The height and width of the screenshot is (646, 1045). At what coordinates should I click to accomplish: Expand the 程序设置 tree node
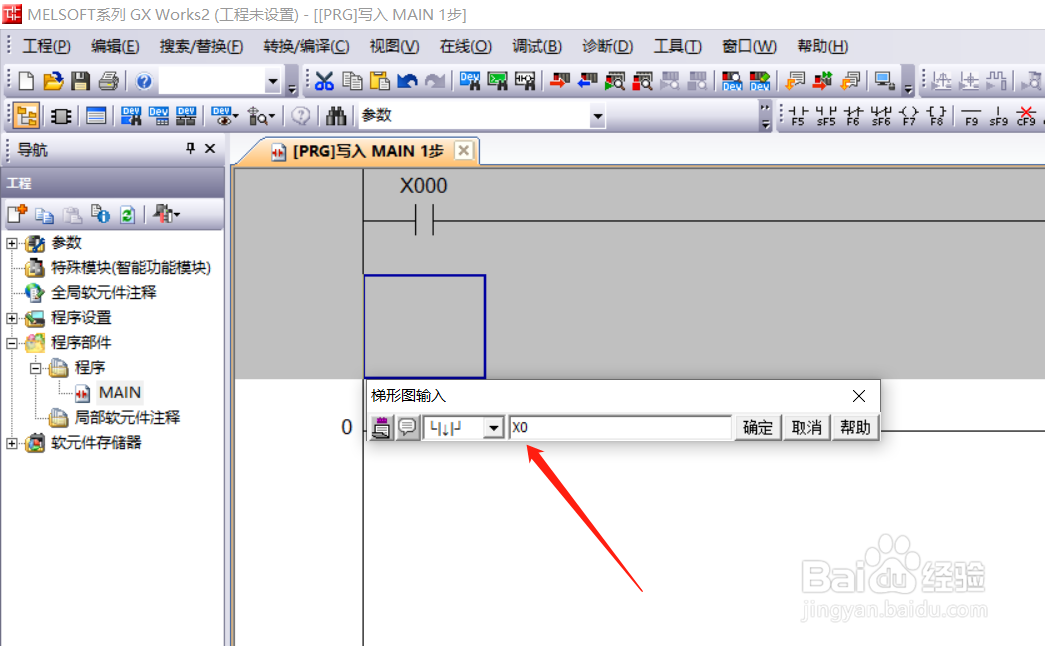[12, 318]
